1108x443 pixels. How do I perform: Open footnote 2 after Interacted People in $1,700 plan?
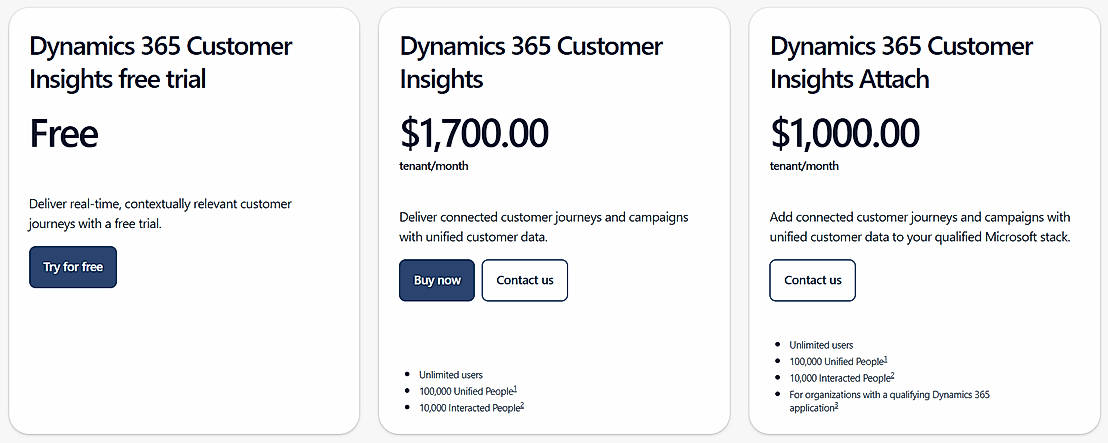click(x=522, y=404)
